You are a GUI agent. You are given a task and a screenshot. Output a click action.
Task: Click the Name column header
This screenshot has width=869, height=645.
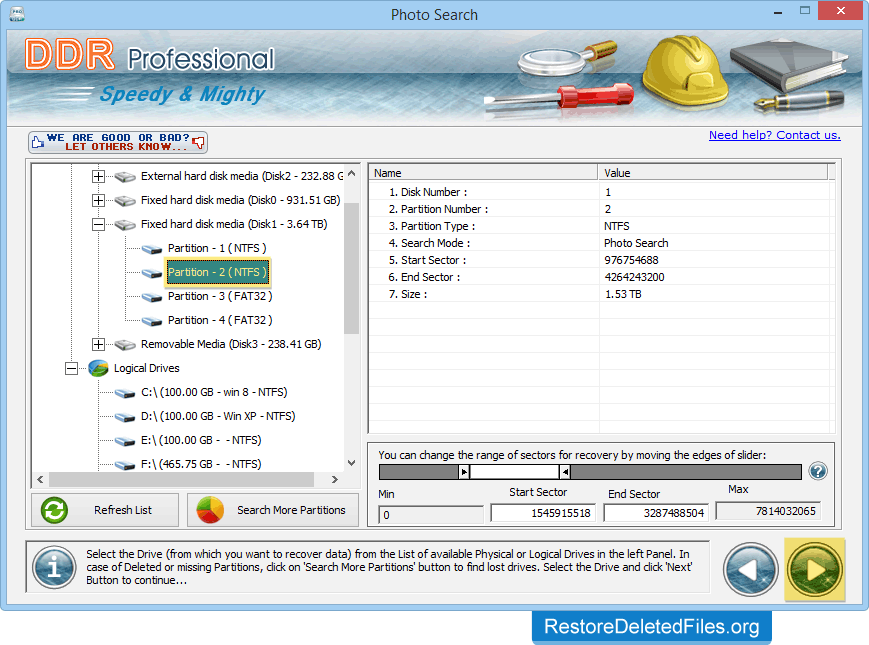tap(483, 173)
